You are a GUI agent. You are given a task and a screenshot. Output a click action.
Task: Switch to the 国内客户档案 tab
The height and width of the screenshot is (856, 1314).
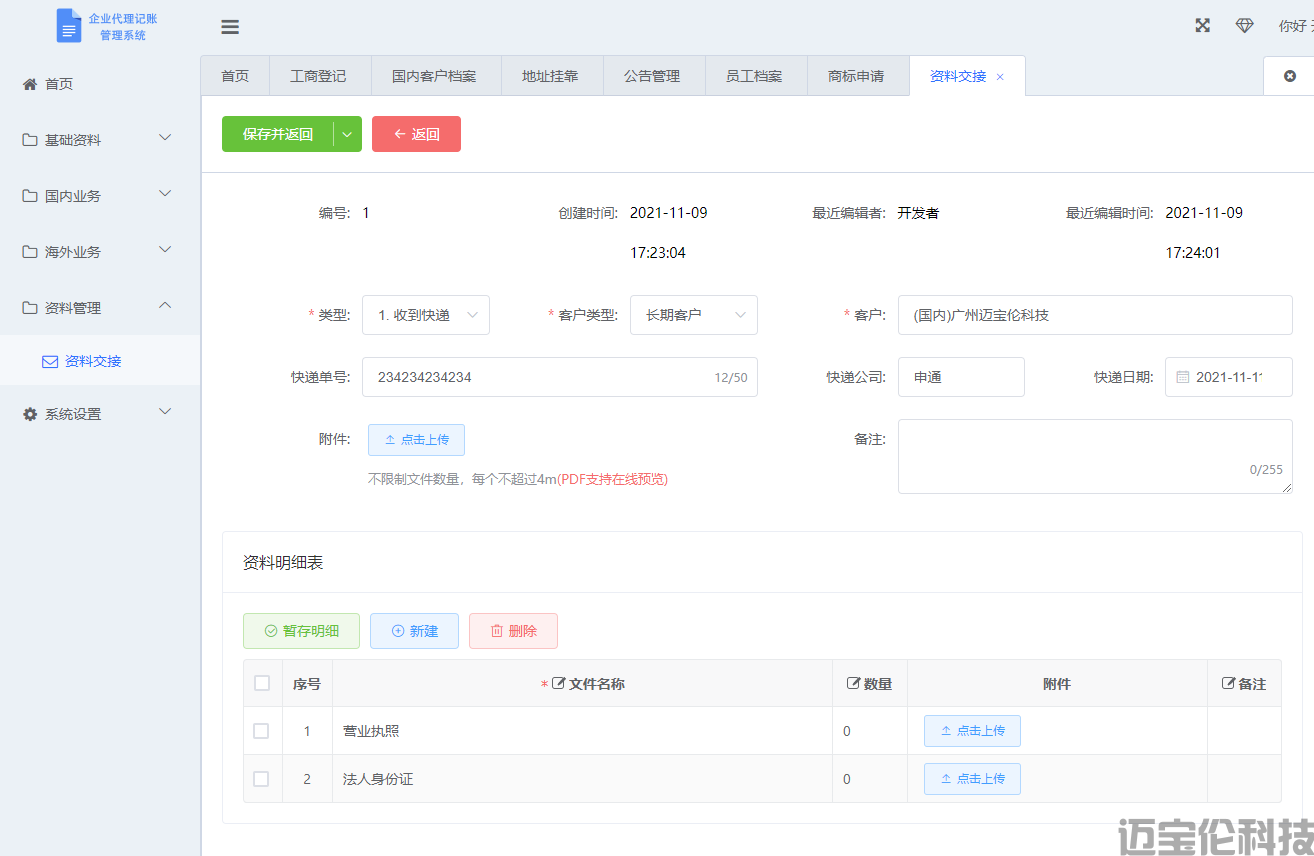(434, 76)
